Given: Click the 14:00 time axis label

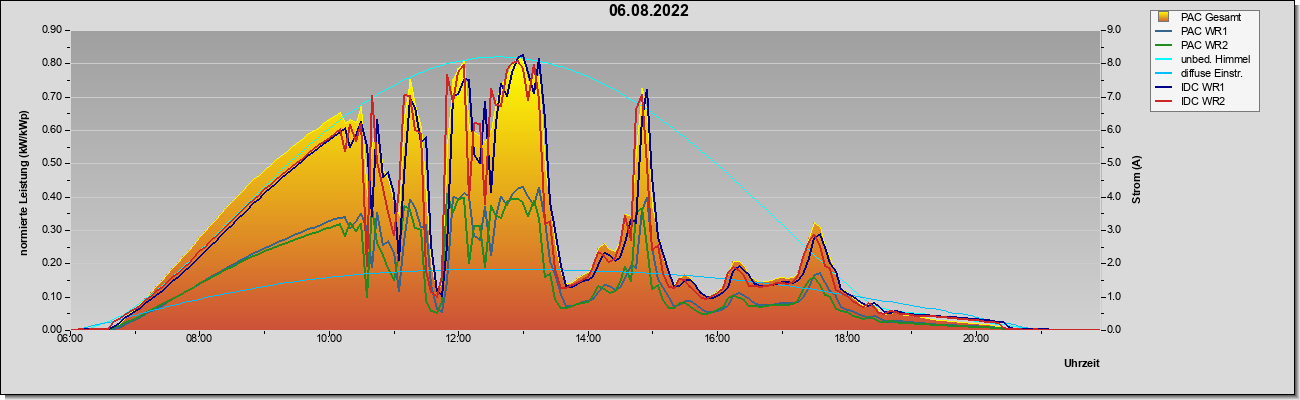Looking at the screenshot, I should pyautogui.click(x=588, y=340).
